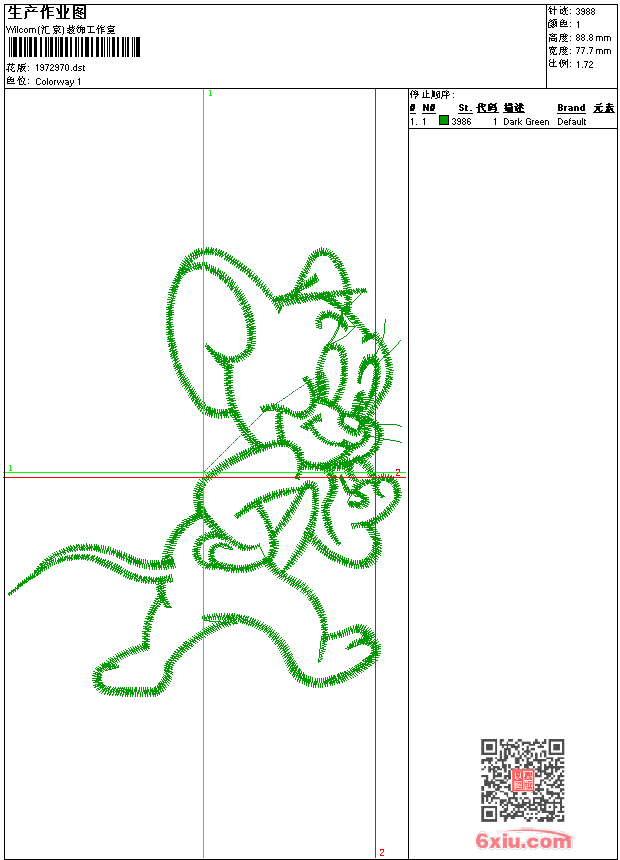The height and width of the screenshot is (860, 620).
Task: Click the 'Dark Green' description text
Action: (526, 122)
